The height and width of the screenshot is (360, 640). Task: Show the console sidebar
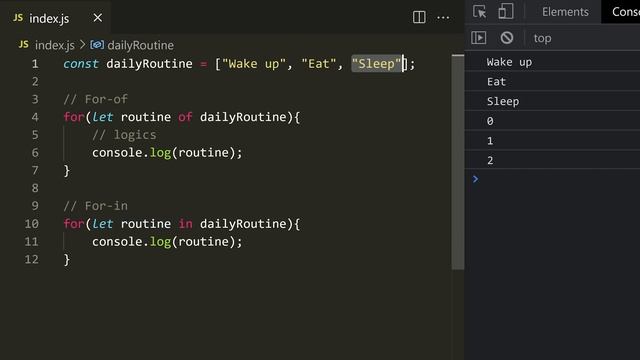coord(478,38)
